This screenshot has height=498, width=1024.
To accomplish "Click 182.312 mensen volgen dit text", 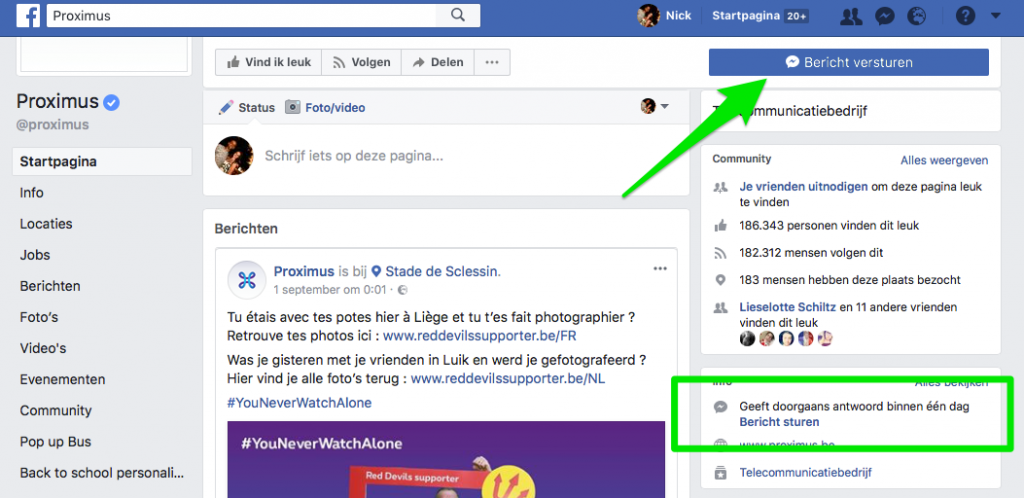I will tap(811, 253).
